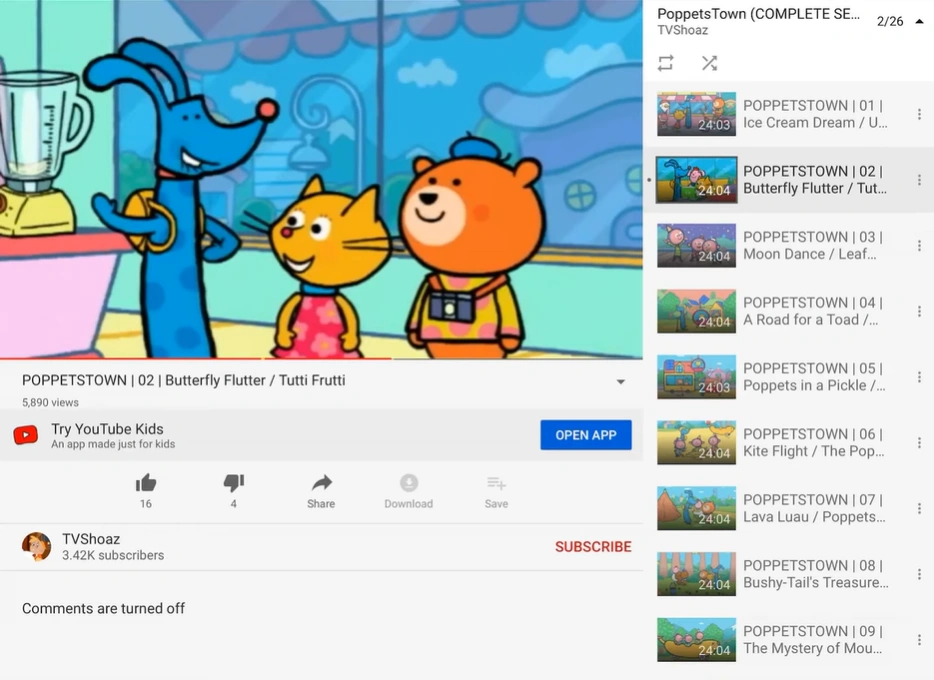Image resolution: width=934 pixels, height=680 pixels.
Task: Play episode 03 Moon Dance thumbnail
Action: pyautogui.click(x=696, y=245)
